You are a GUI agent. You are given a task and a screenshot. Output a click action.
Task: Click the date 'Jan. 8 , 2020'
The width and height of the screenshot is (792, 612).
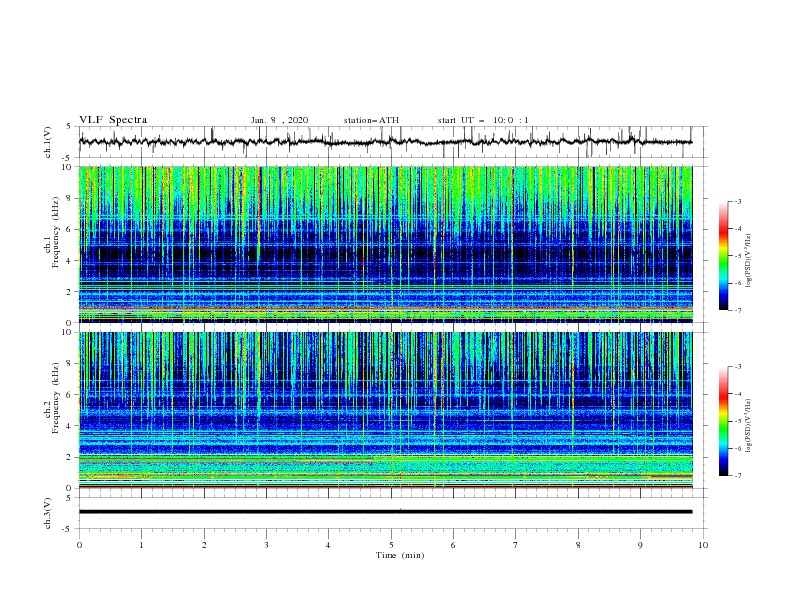pos(279,120)
